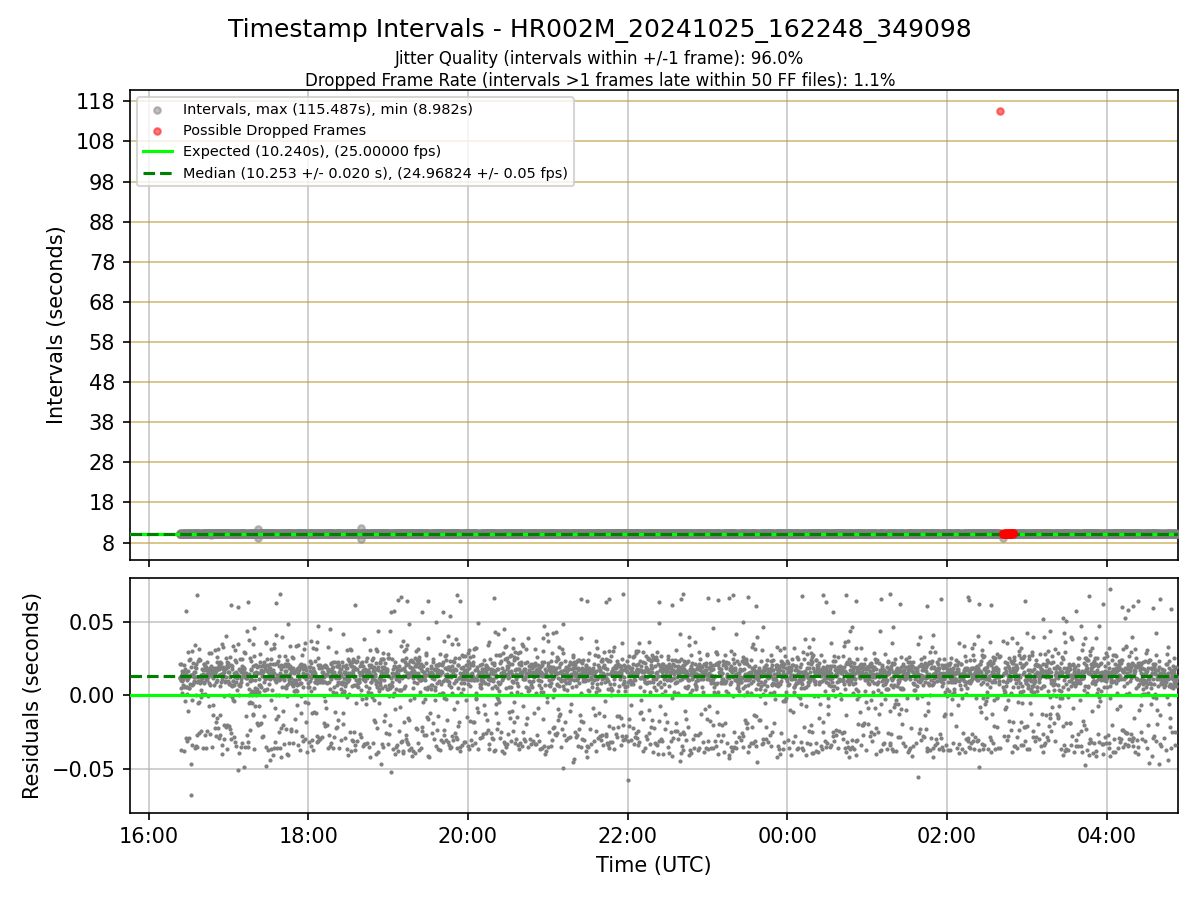Click the 'Possible Dropped Frames' legend entry
This screenshot has height=900, width=1200.
tap(274, 130)
